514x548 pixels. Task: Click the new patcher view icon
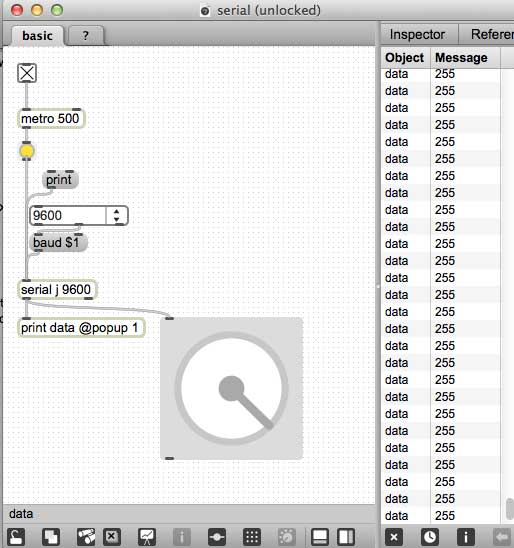click(51, 536)
